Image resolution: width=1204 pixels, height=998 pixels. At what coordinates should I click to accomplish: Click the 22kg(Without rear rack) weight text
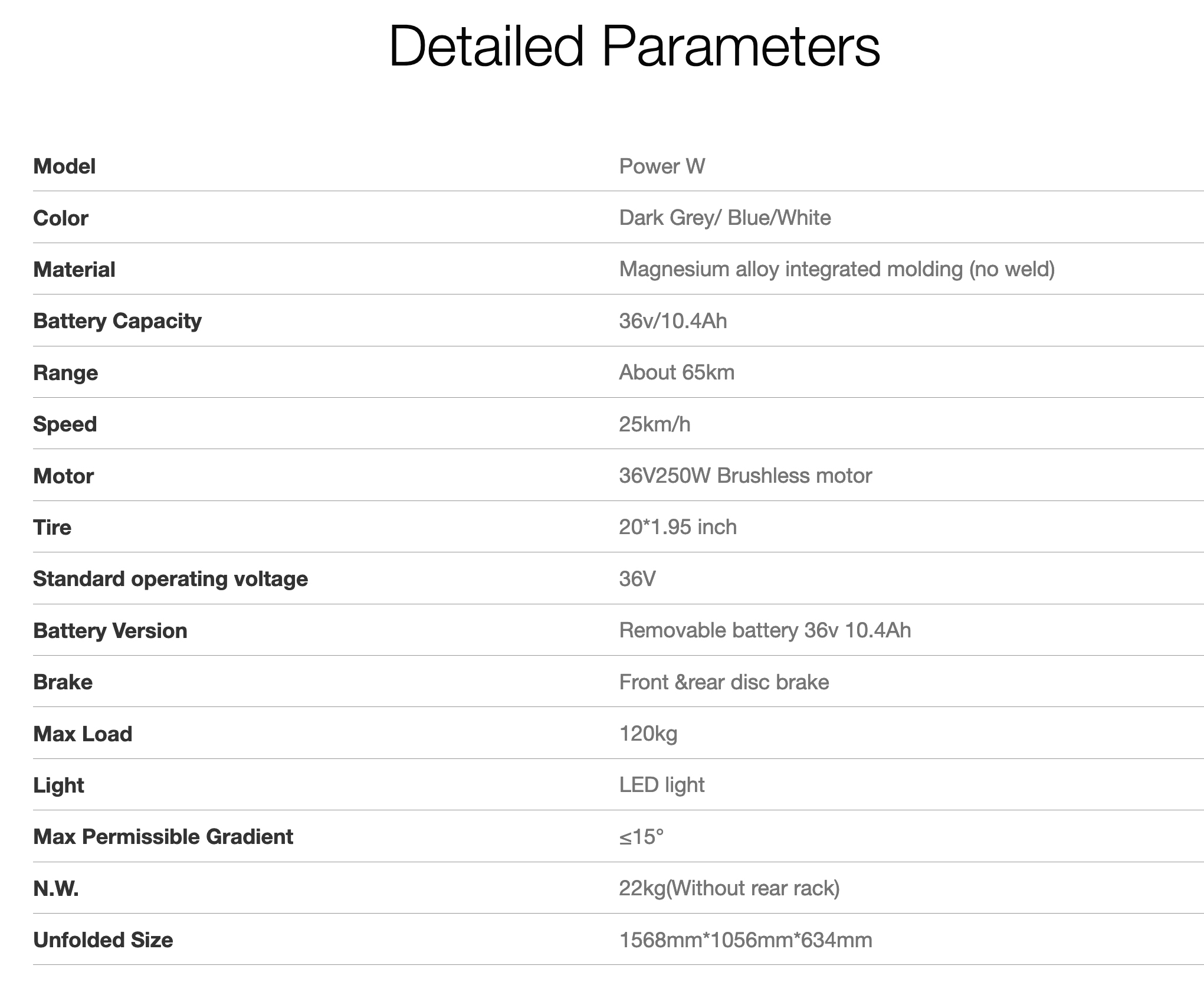729,888
